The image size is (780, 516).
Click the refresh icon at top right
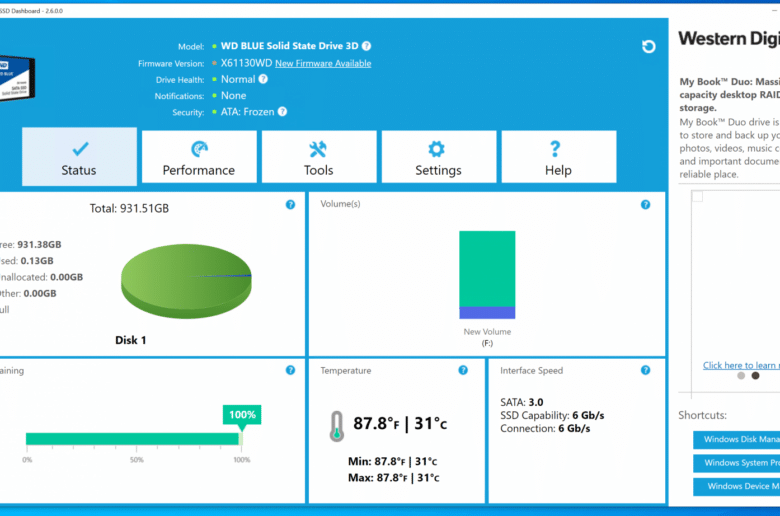[648, 46]
